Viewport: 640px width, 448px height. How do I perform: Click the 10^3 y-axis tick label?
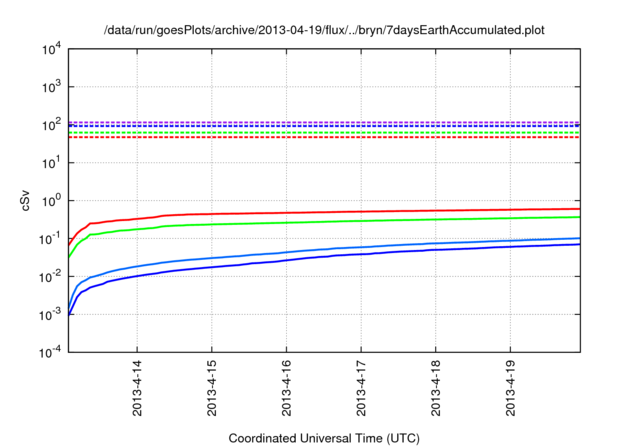[51, 87]
